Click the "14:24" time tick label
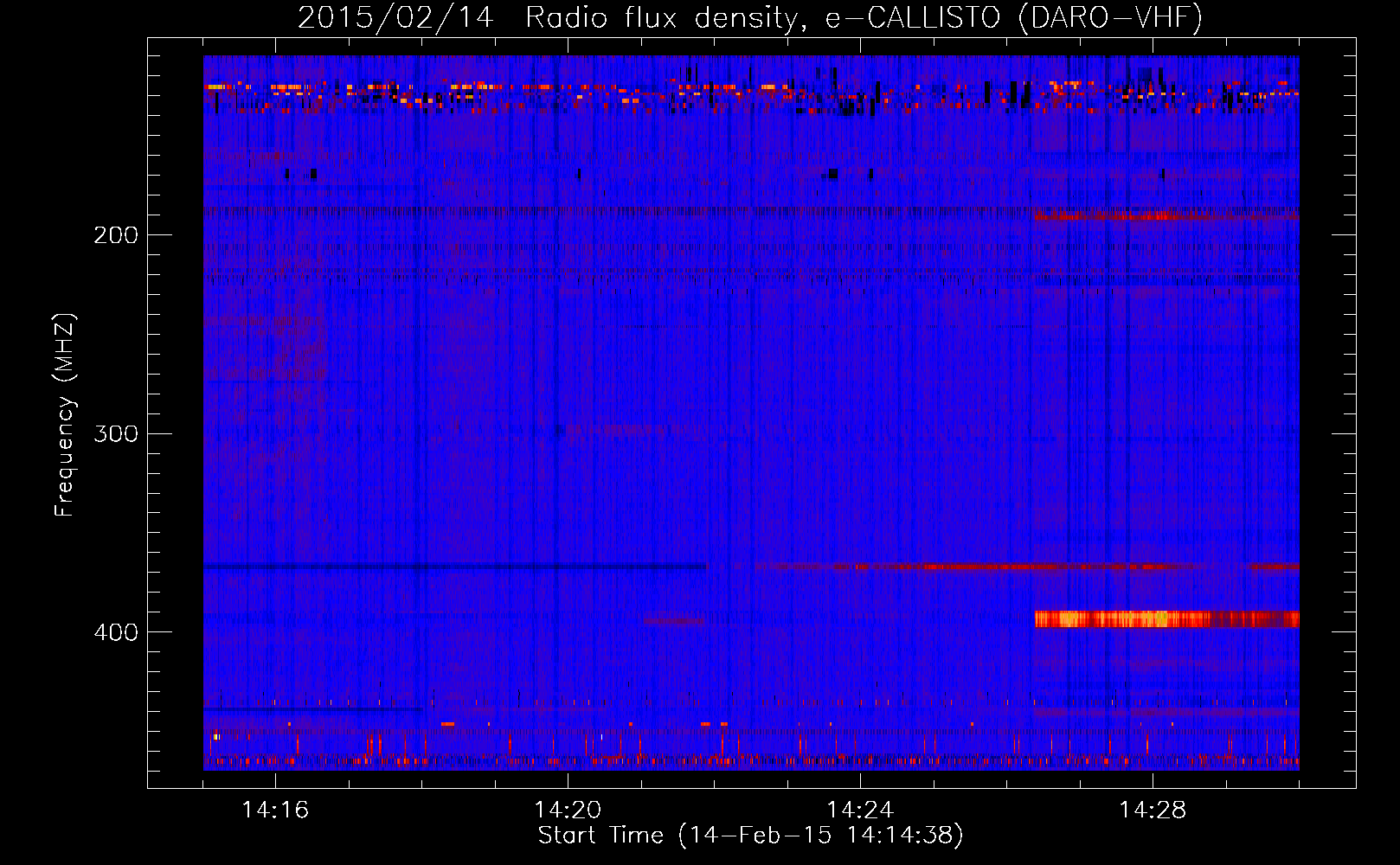 pyautogui.click(x=860, y=810)
